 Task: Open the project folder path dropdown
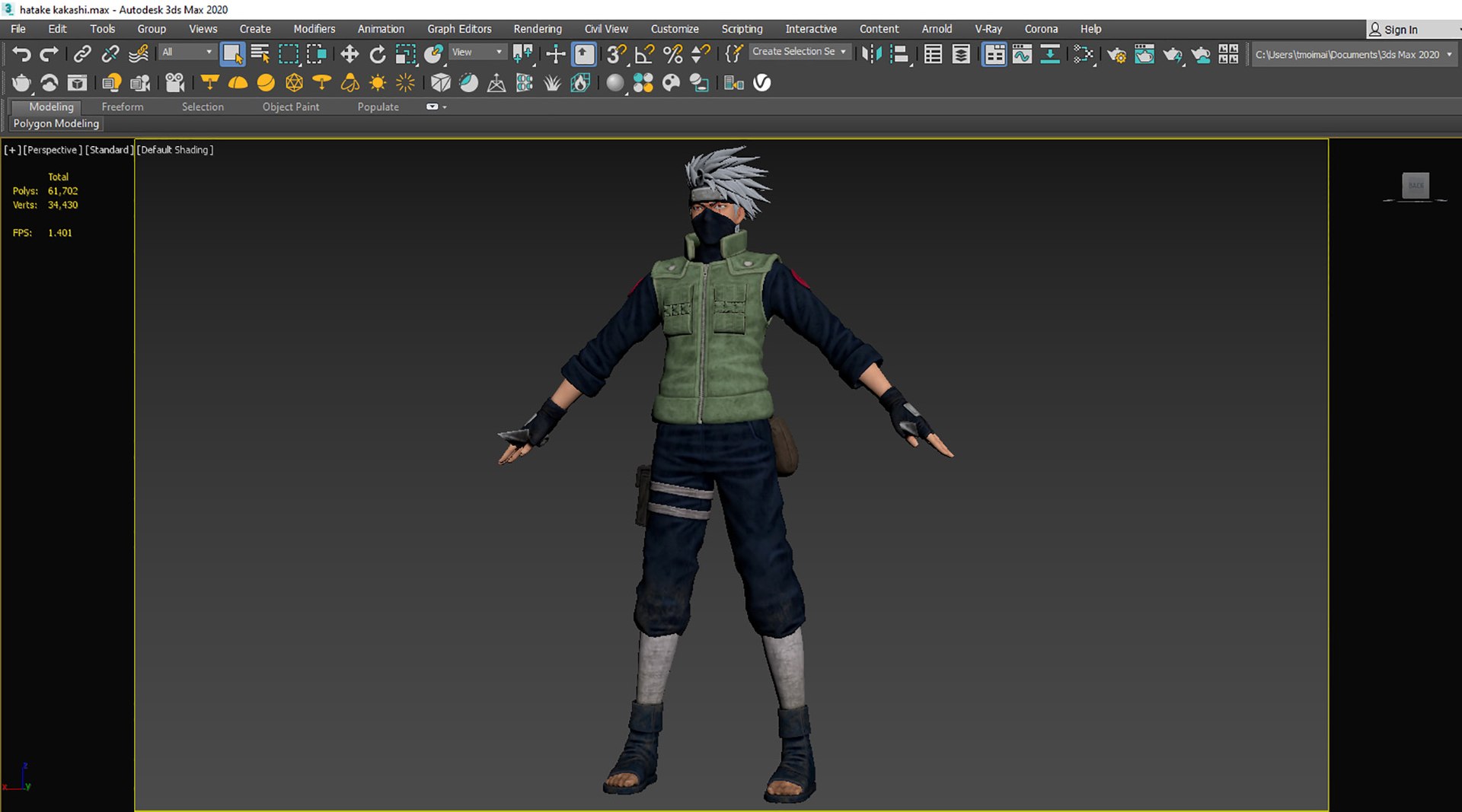[1354, 55]
